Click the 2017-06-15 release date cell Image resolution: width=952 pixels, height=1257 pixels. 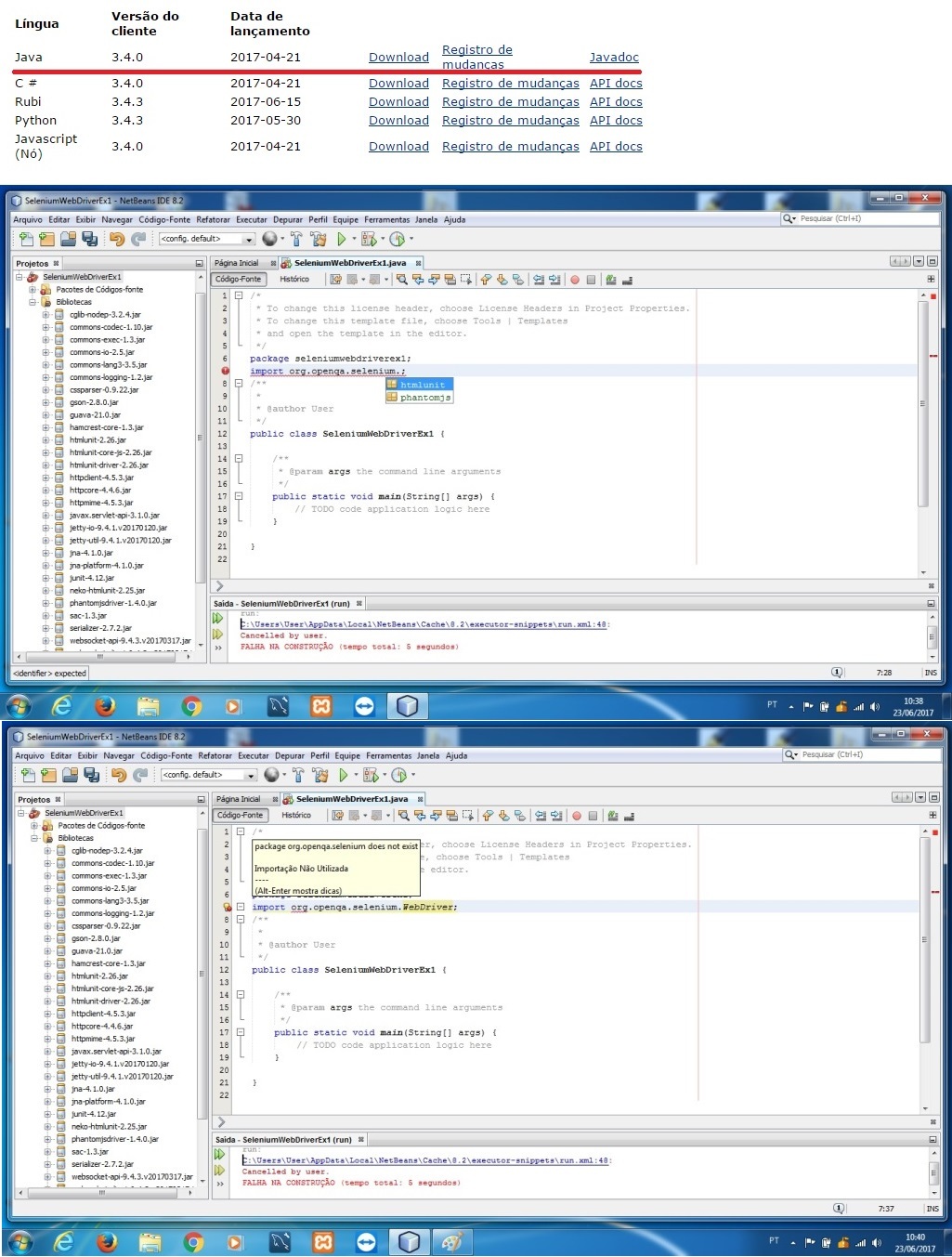click(266, 101)
